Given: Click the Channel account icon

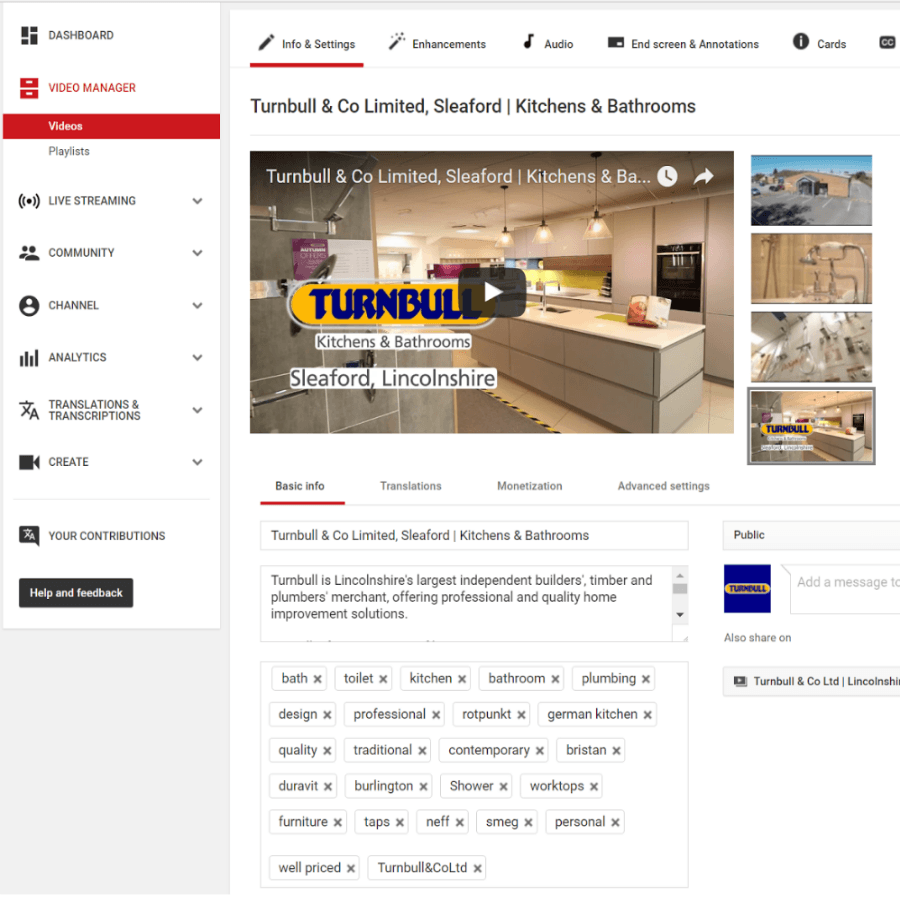Looking at the screenshot, I should pyautogui.click(x=29, y=305).
